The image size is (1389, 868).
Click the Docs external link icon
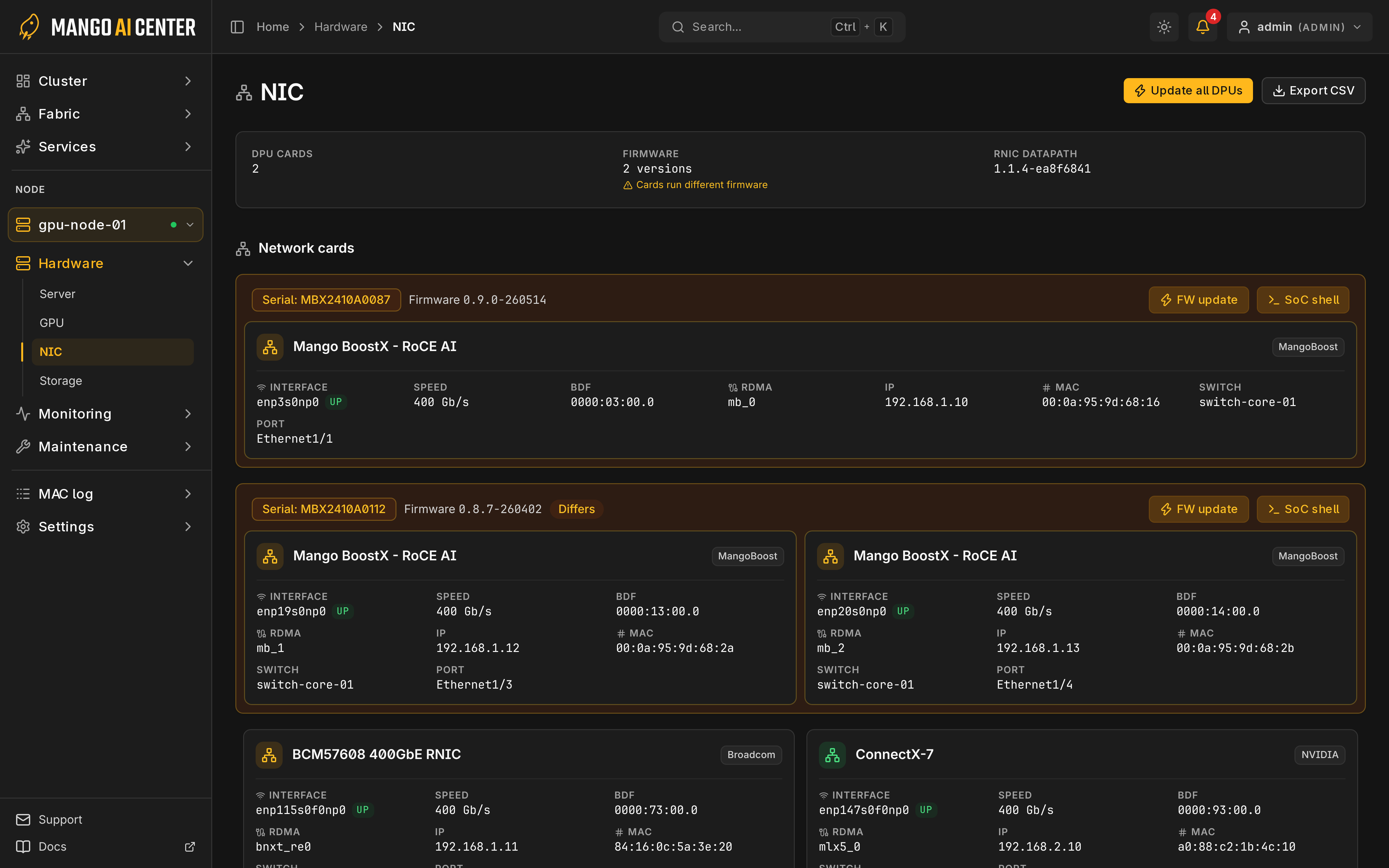[190, 847]
